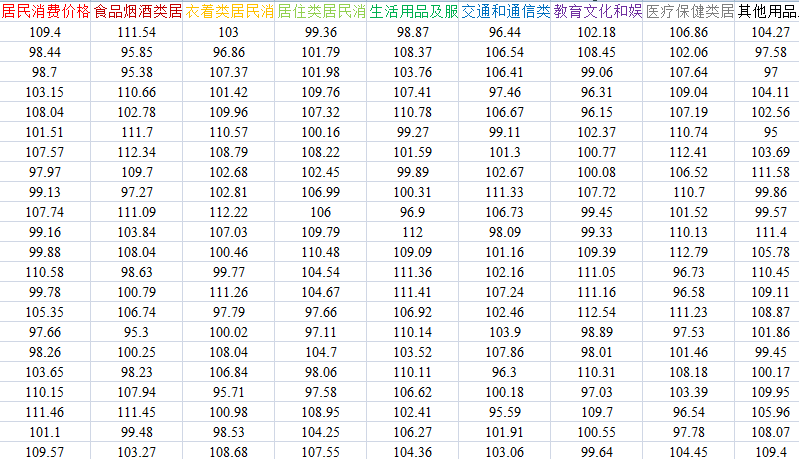Select the cell with value 106
The width and height of the screenshot is (799, 459).
coord(321,212)
